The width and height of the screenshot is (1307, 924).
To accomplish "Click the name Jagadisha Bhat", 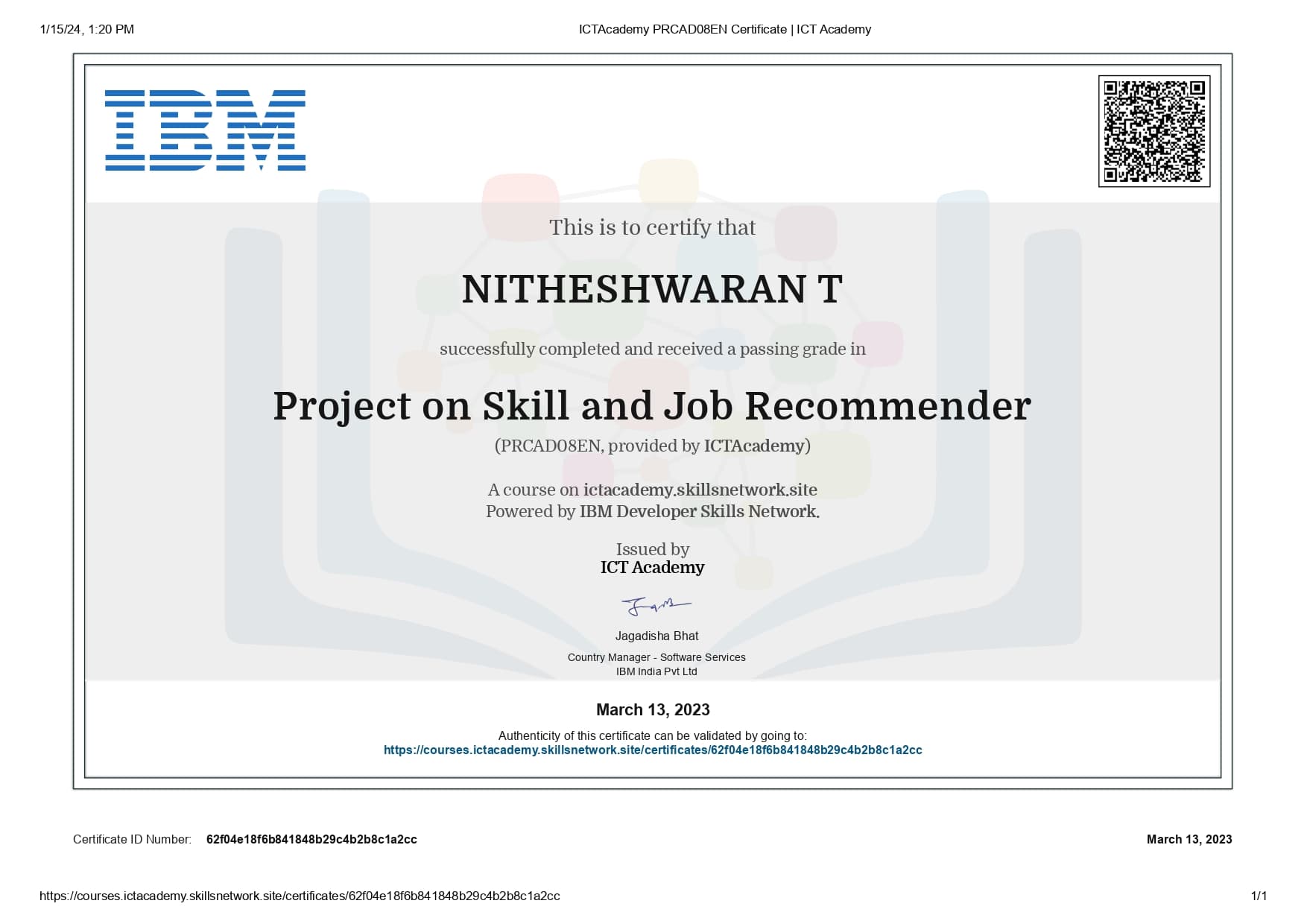I will tap(656, 636).
